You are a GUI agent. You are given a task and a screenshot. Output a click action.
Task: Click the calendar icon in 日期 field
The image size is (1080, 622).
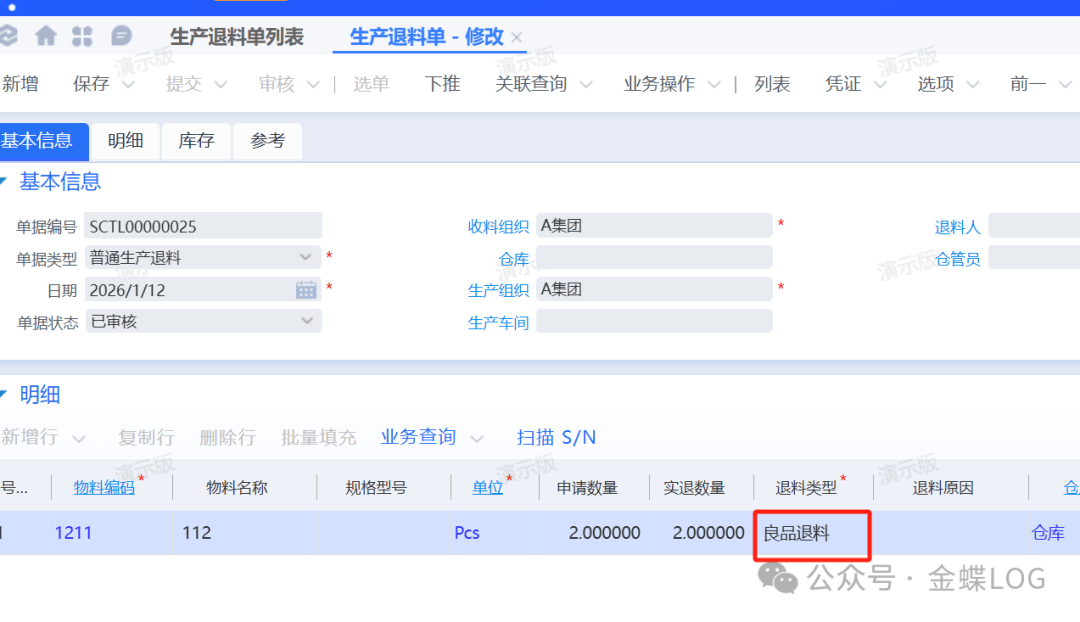click(306, 290)
